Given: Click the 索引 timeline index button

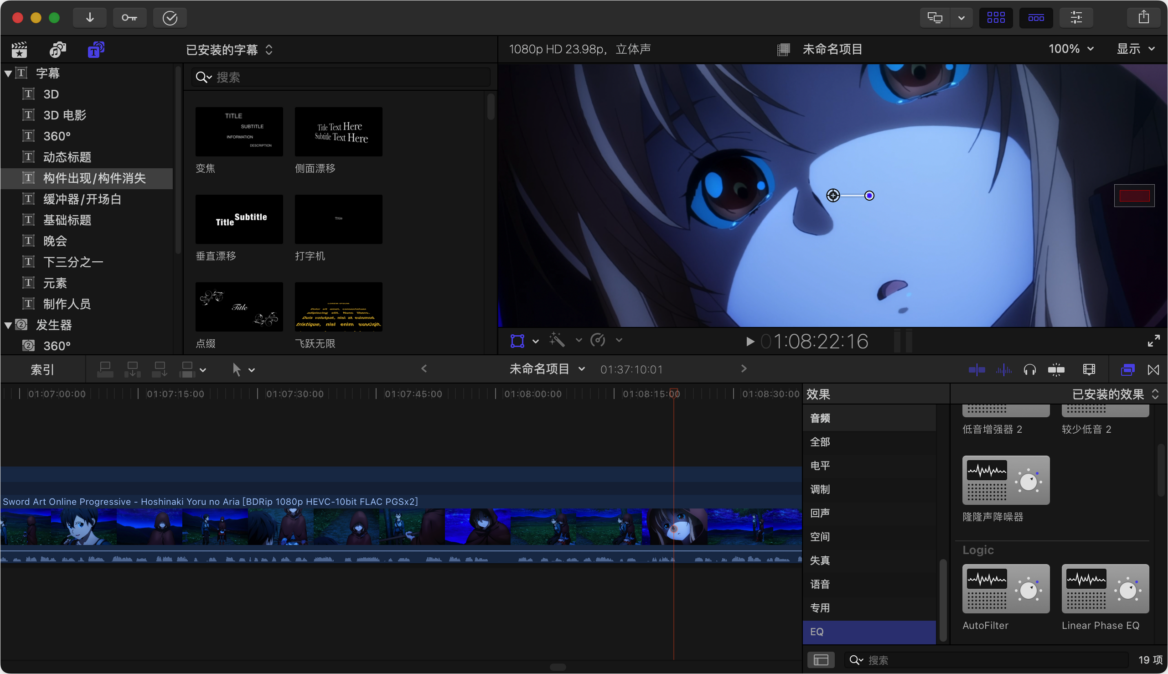Looking at the screenshot, I should [42, 369].
